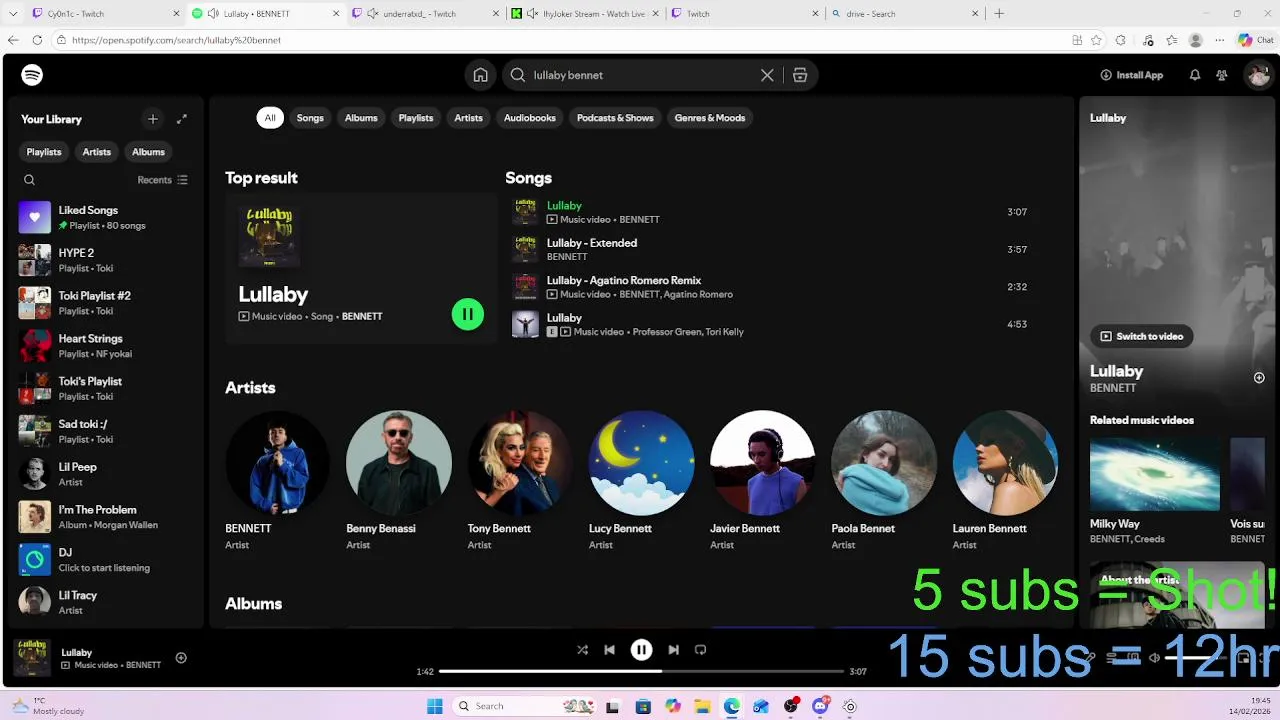1280x720 pixels.
Task: Open Recents sort options dropdown
Action: pyautogui.click(x=162, y=180)
